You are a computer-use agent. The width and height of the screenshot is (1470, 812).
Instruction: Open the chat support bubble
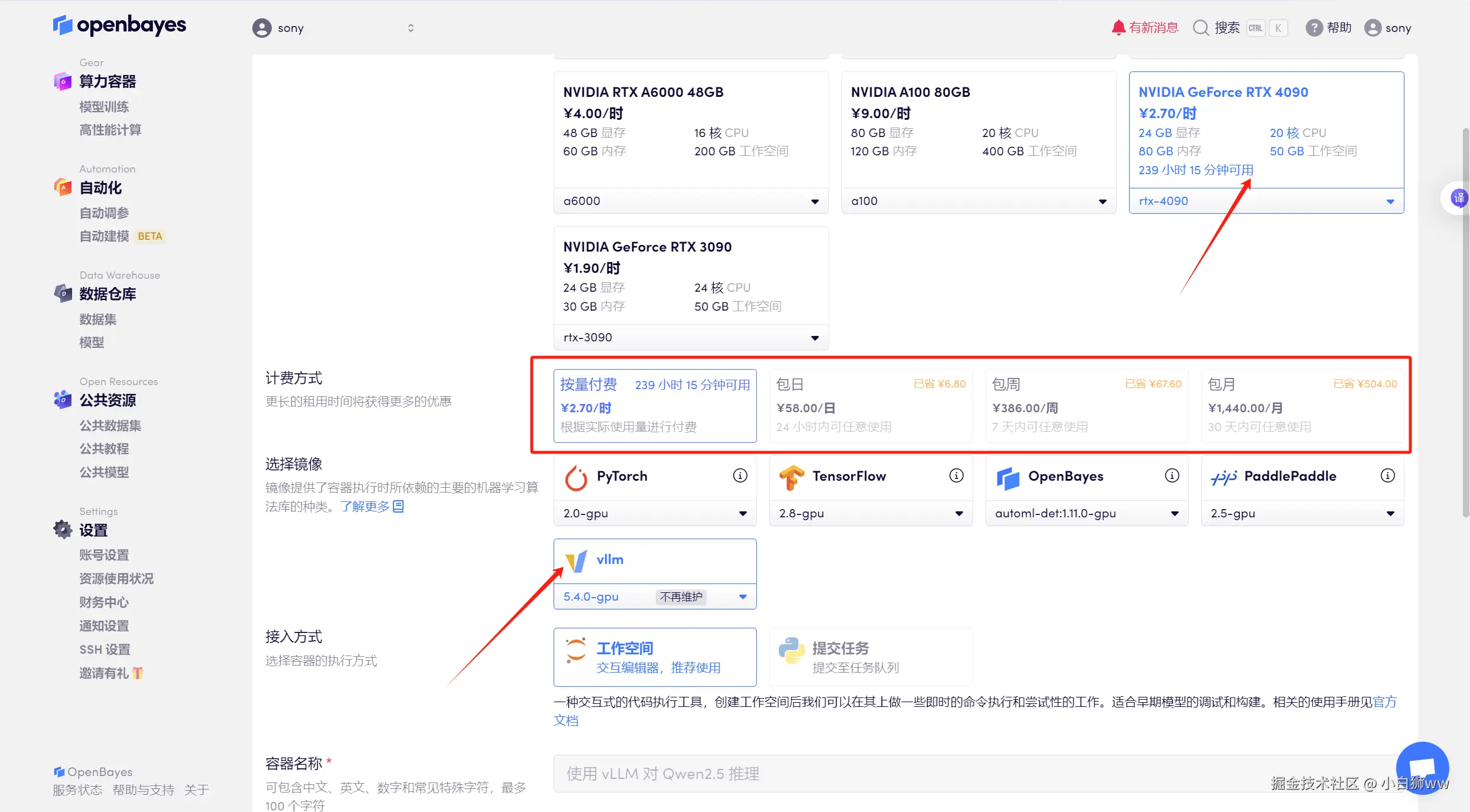[x=1422, y=768]
